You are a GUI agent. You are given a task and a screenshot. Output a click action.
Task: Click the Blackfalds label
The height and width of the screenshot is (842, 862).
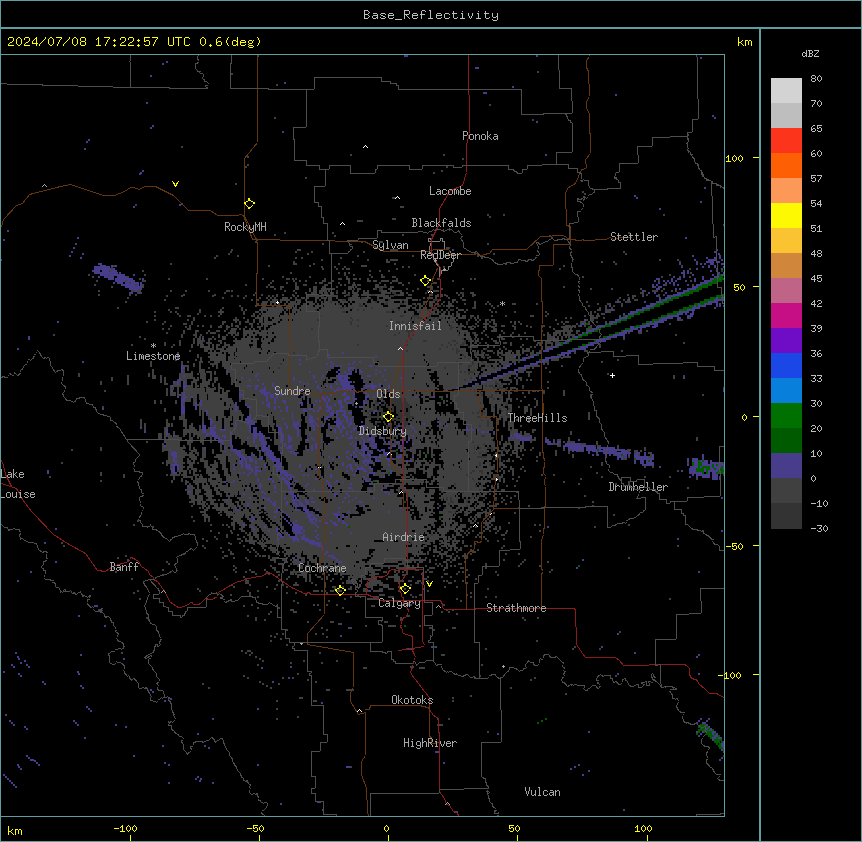point(441,223)
